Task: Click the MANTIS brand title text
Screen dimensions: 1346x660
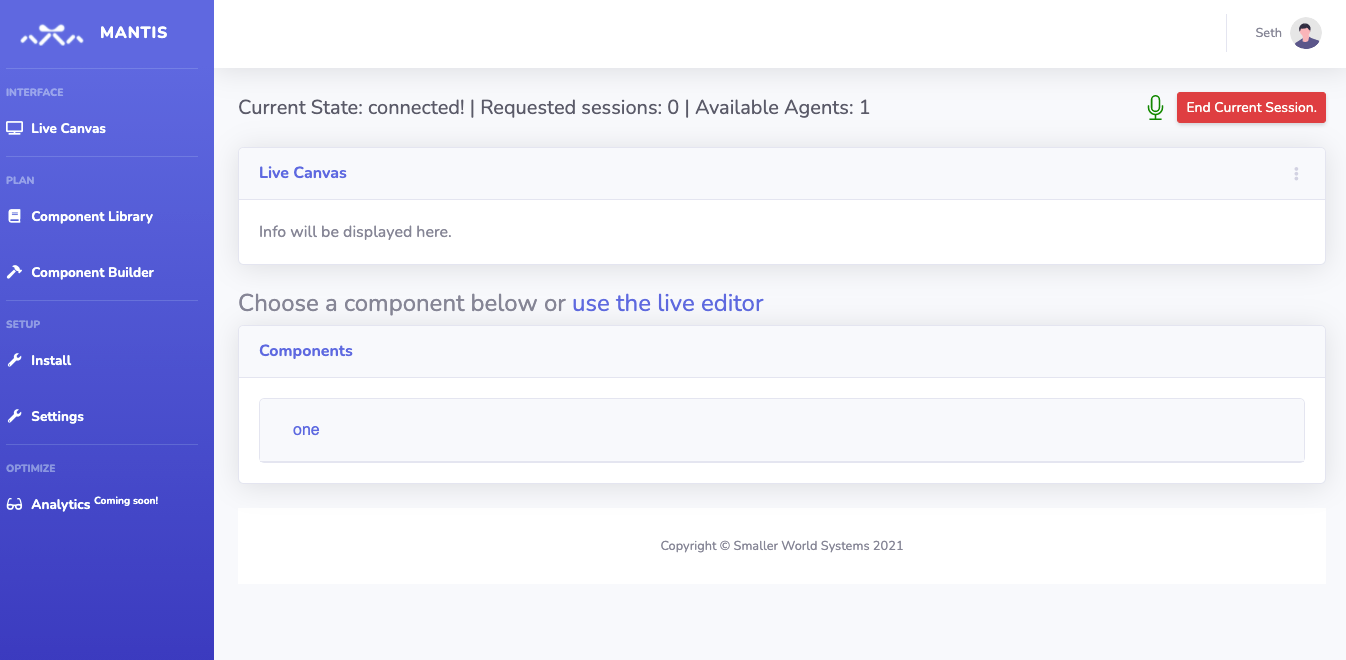Action: pos(133,33)
